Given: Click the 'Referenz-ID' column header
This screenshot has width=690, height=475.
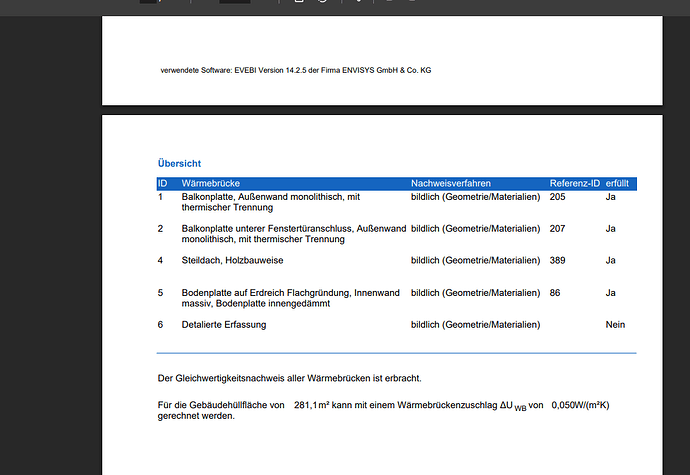Looking at the screenshot, I should click(x=574, y=183).
